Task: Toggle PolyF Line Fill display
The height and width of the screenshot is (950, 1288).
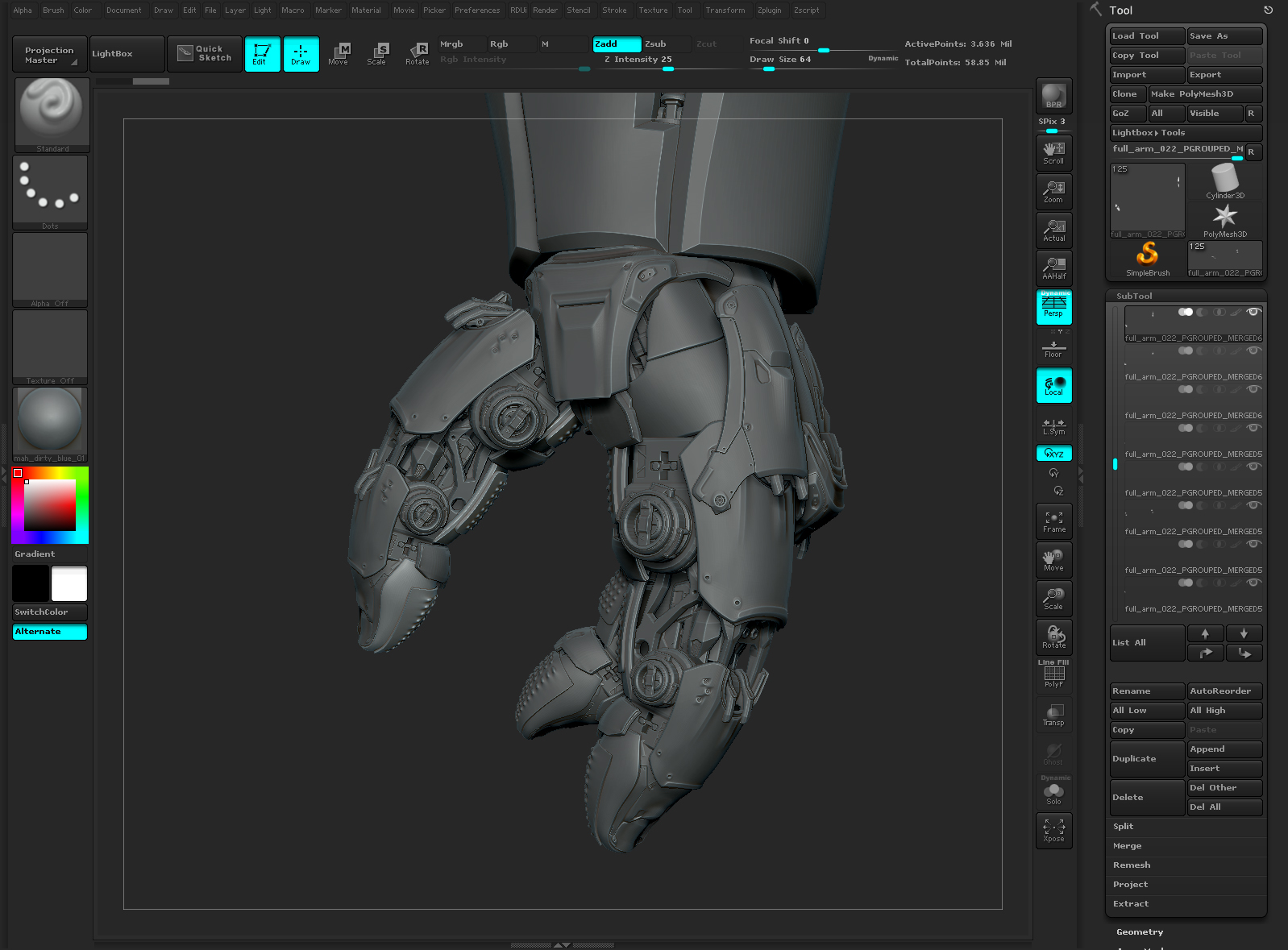Action: 1053,675
